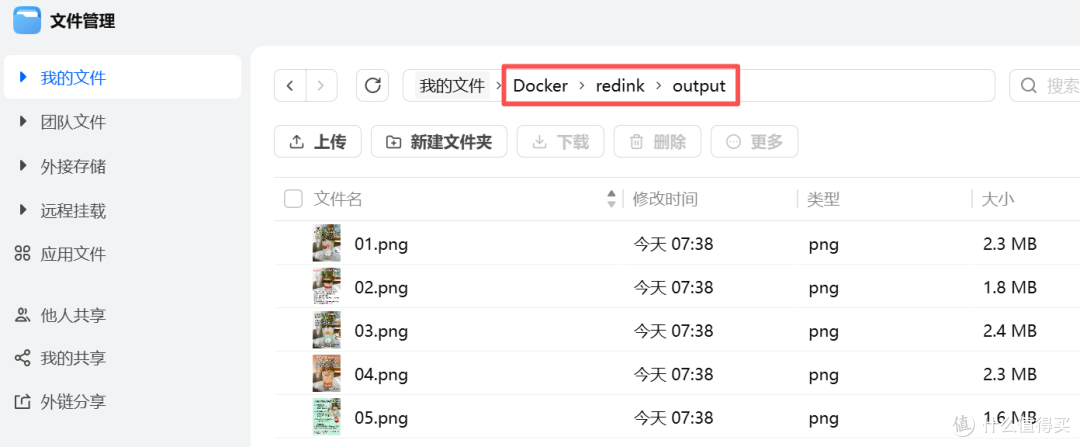Expand the 远程挂载 tree arrow
This screenshot has height=447, width=1080.
pos(23,210)
